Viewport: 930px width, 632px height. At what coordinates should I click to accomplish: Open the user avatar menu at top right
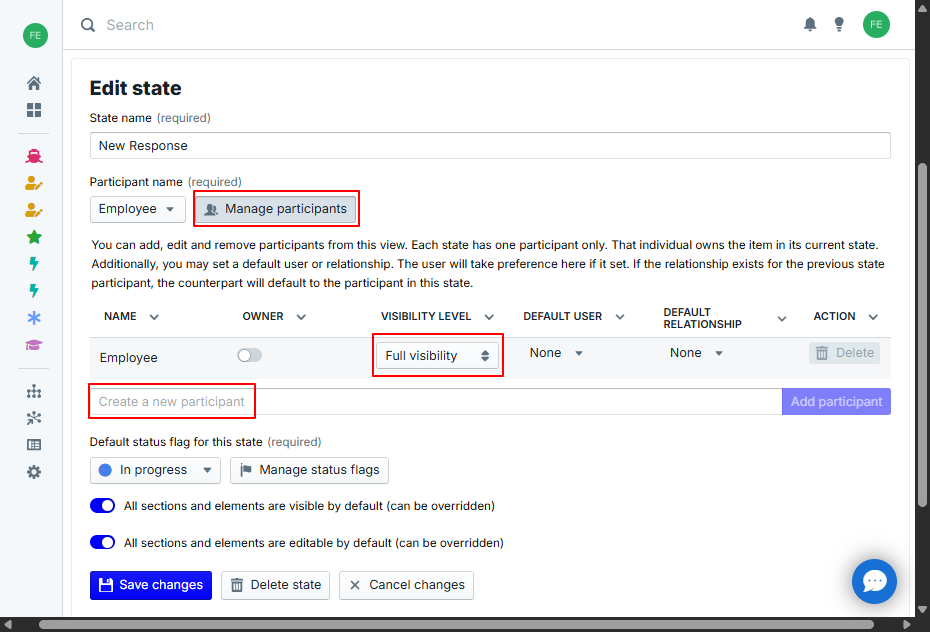[876, 25]
